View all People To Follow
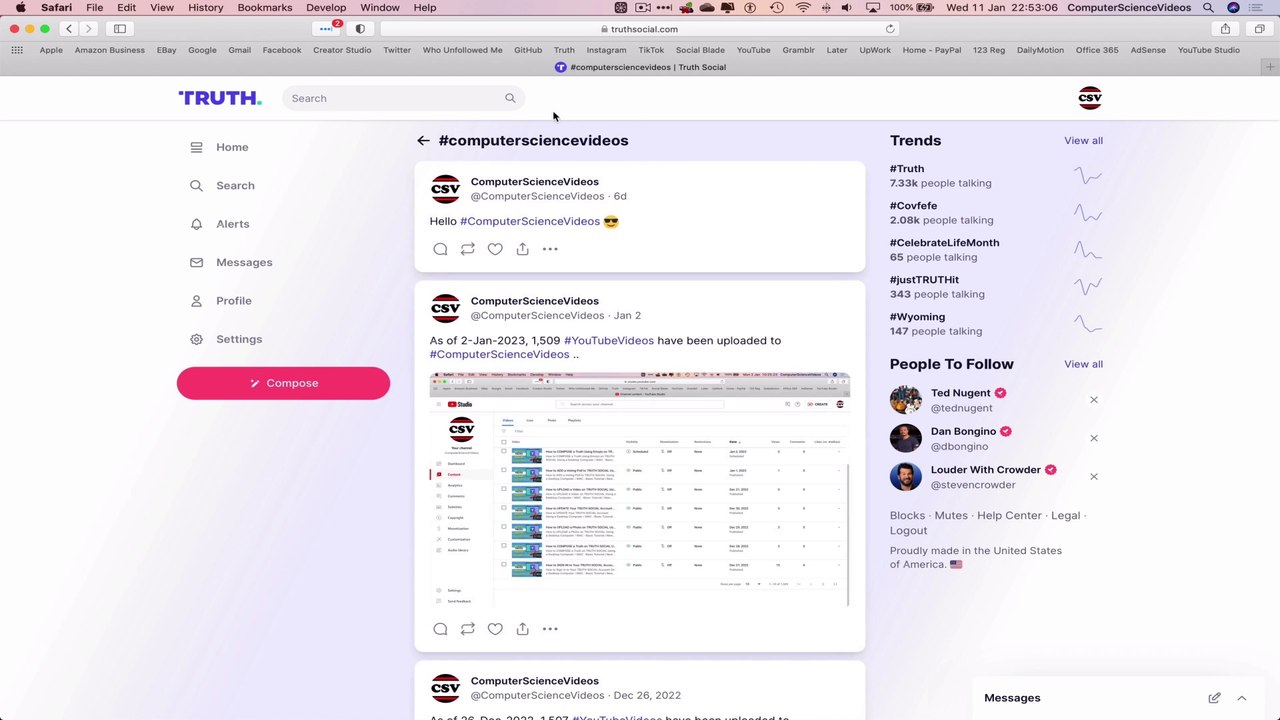1280x720 pixels. pos(1083,364)
